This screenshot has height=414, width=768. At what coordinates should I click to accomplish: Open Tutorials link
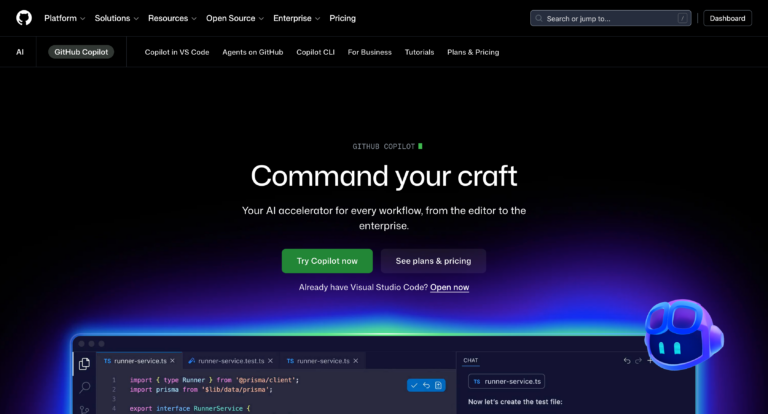419,52
